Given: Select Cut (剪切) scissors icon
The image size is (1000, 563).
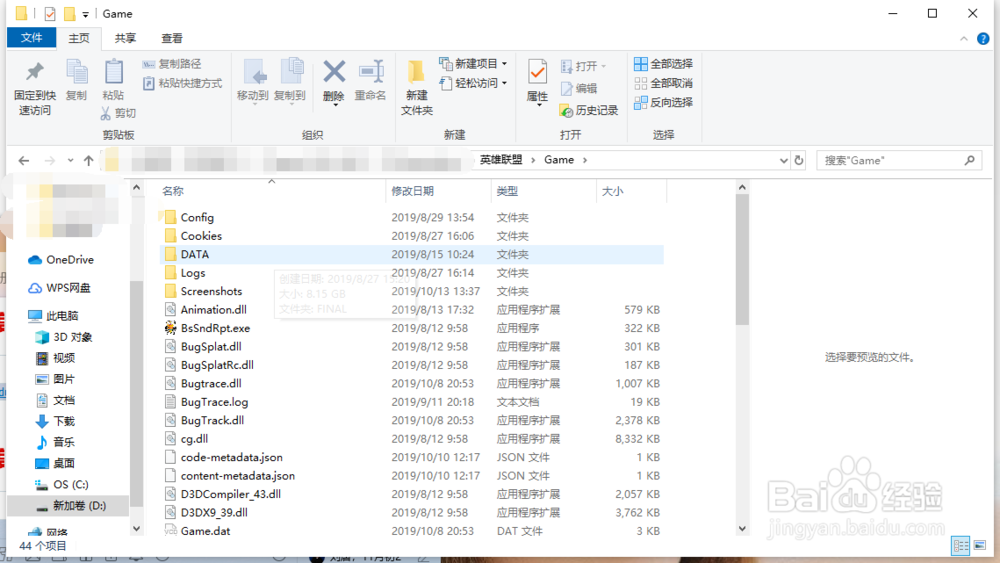Looking at the screenshot, I should click(106, 113).
